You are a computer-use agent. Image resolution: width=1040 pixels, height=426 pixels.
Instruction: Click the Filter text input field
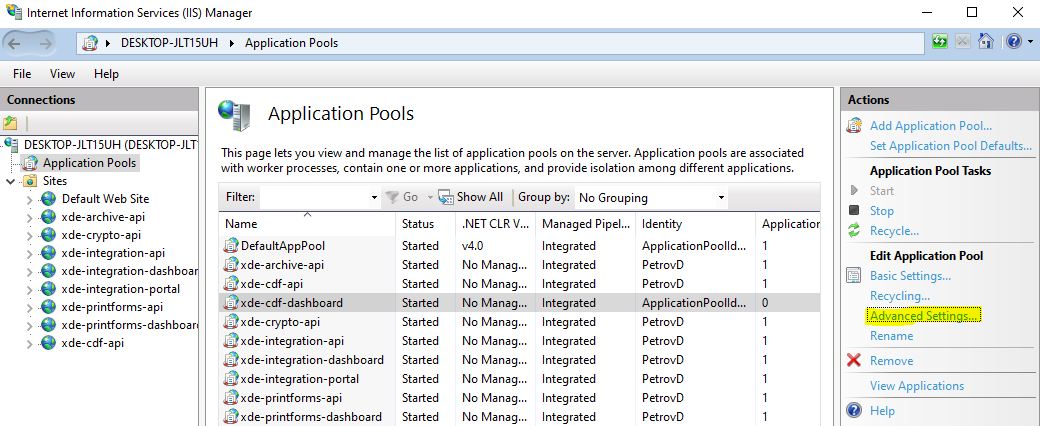314,198
